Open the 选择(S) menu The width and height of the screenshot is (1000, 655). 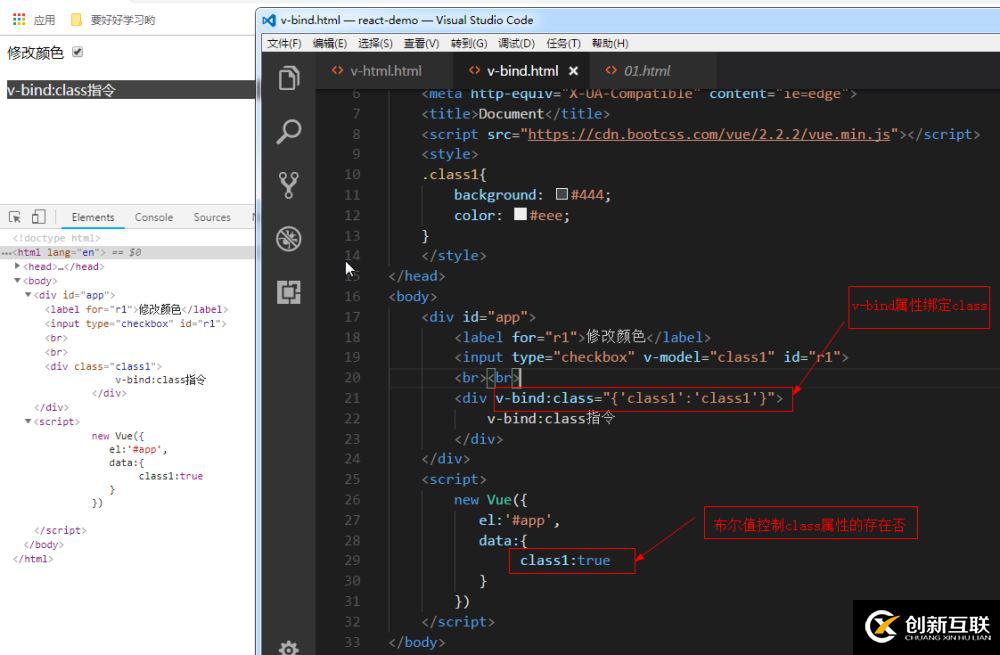click(375, 43)
